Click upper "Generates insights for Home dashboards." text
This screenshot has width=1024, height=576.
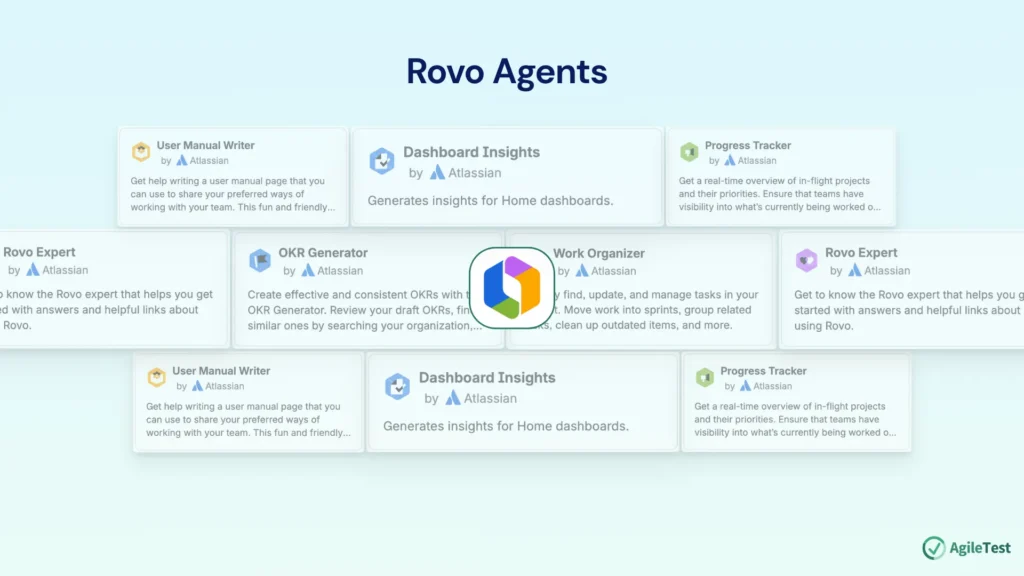tap(490, 200)
